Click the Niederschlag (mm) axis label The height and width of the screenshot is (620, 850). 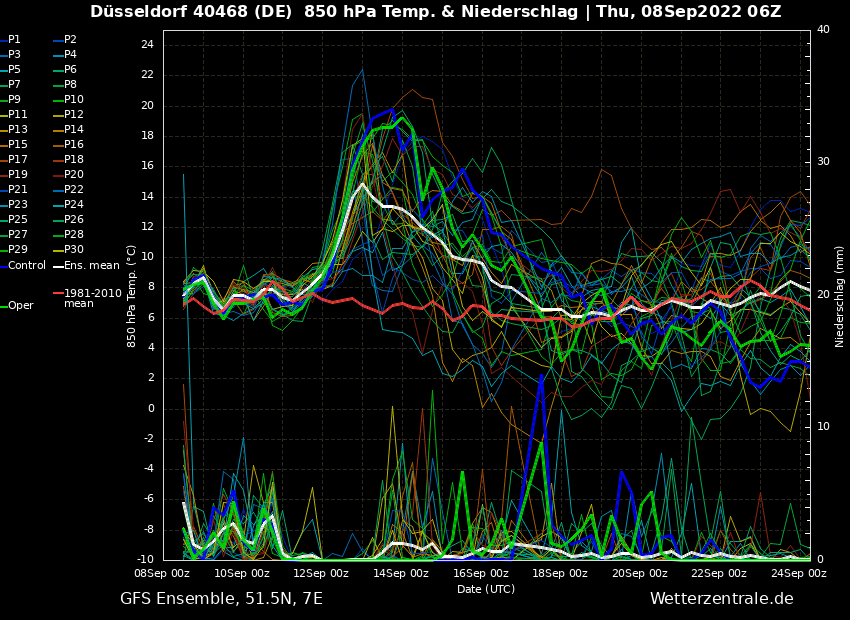point(840,296)
